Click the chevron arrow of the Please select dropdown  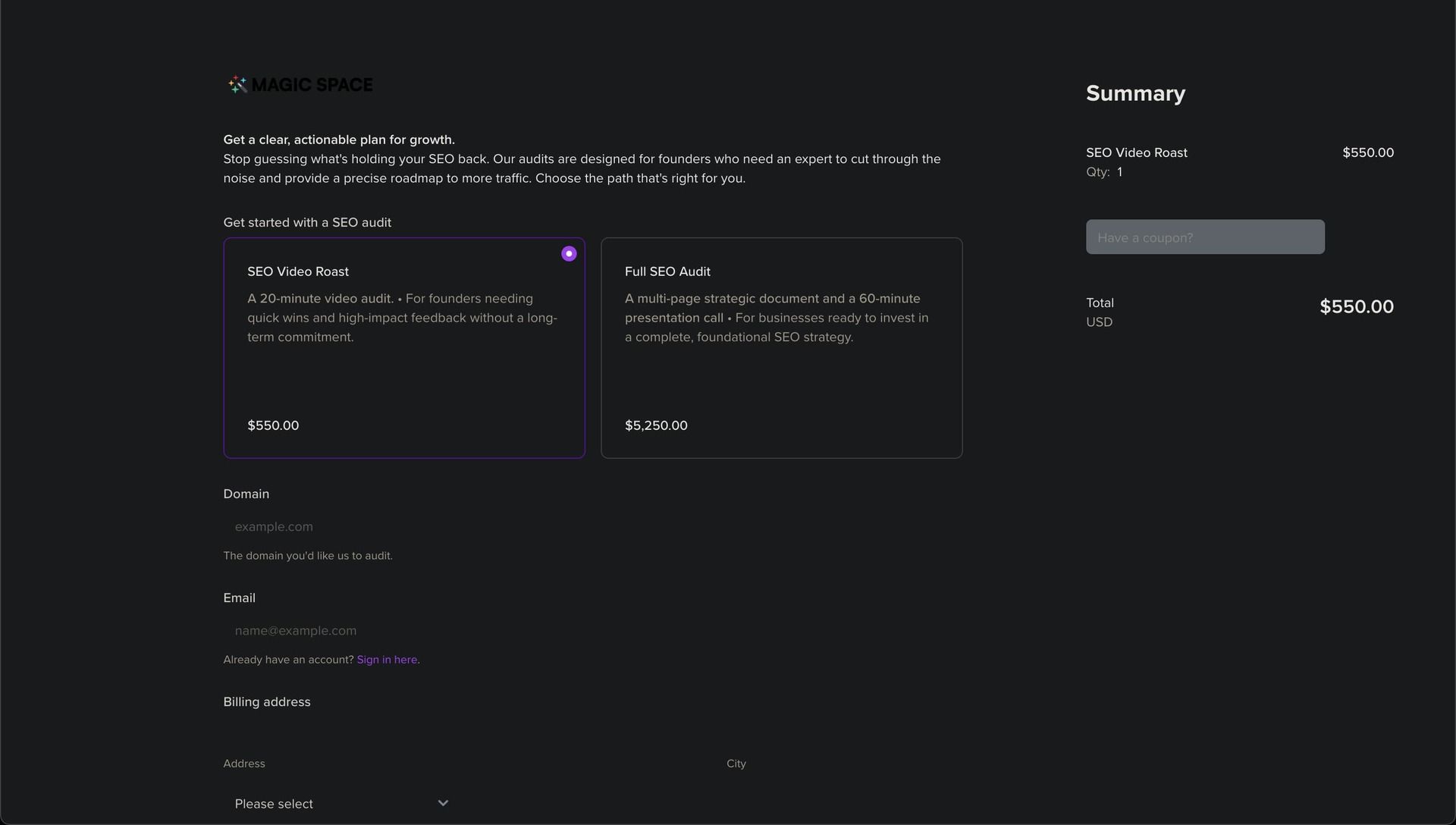click(x=443, y=803)
